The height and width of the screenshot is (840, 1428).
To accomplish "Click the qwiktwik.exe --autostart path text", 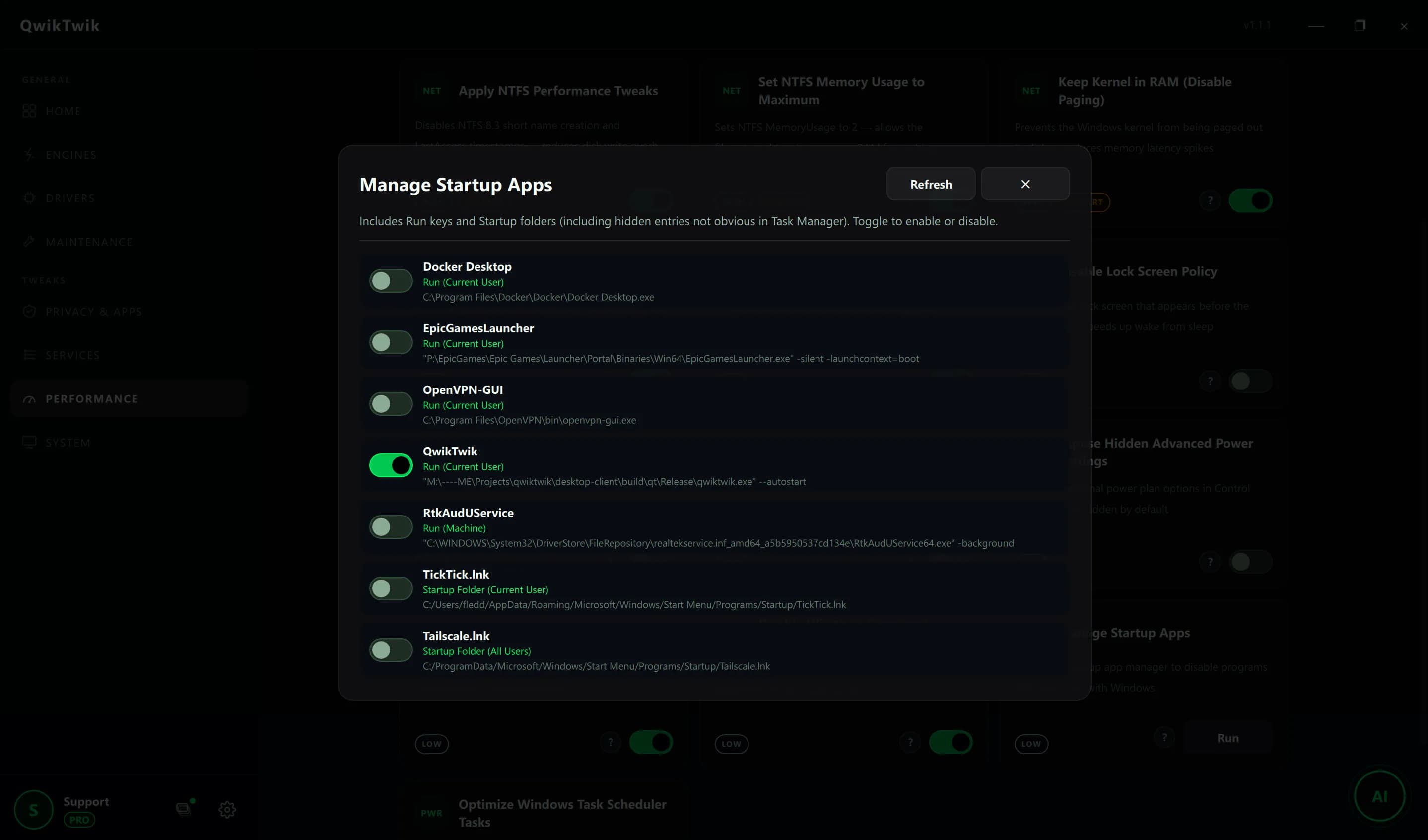I will point(614,481).
